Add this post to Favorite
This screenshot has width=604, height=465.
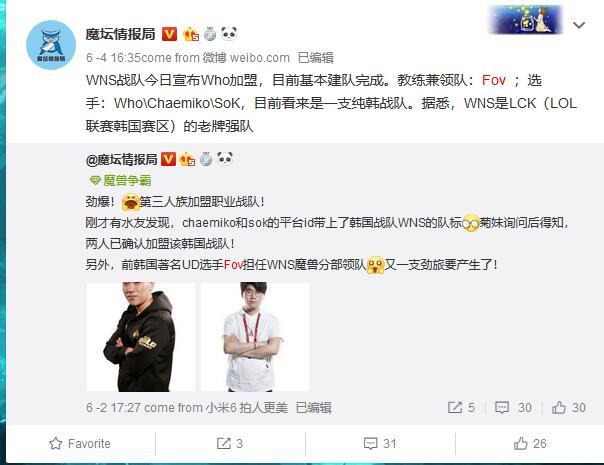click(x=80, y=443)
